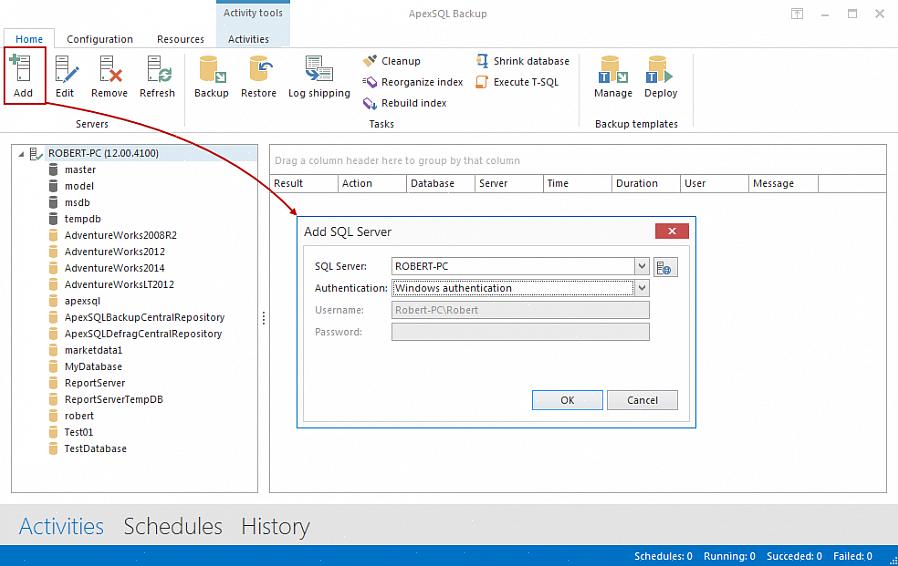Open the Configuration tab
The image size is (898, 566).
point(100,39)
